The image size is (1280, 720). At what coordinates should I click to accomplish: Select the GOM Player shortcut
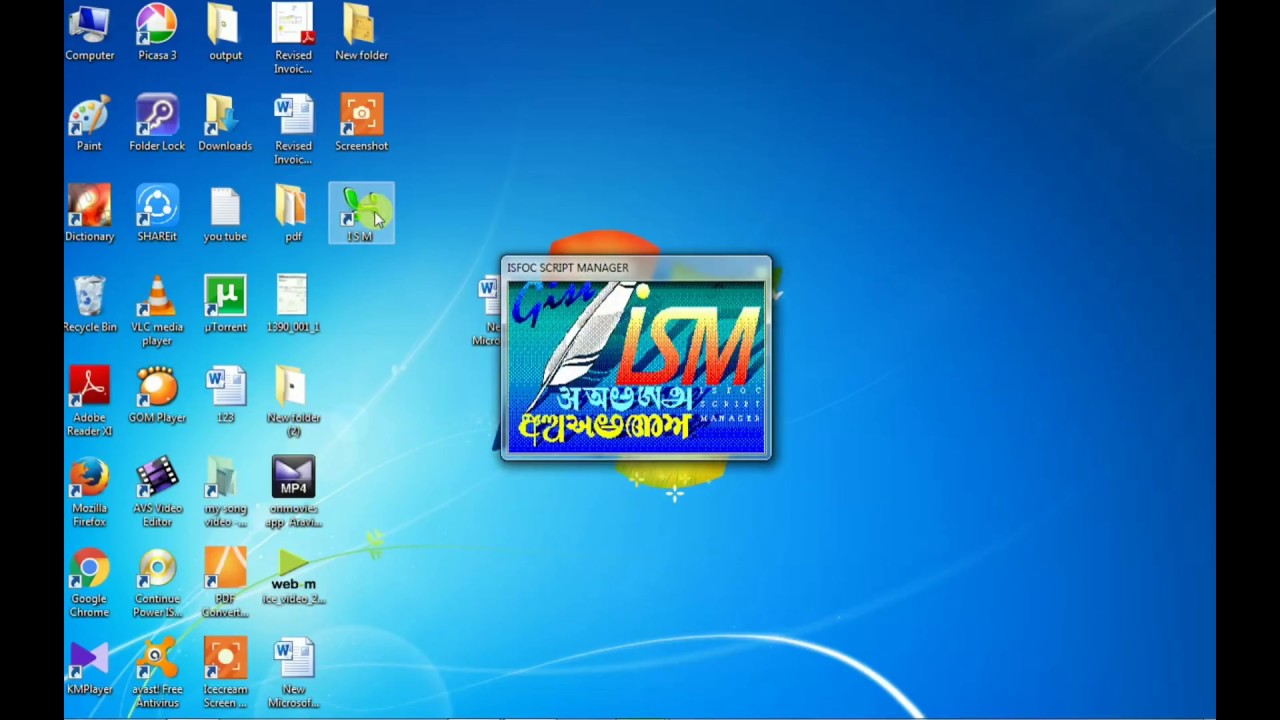coord(157,395)
